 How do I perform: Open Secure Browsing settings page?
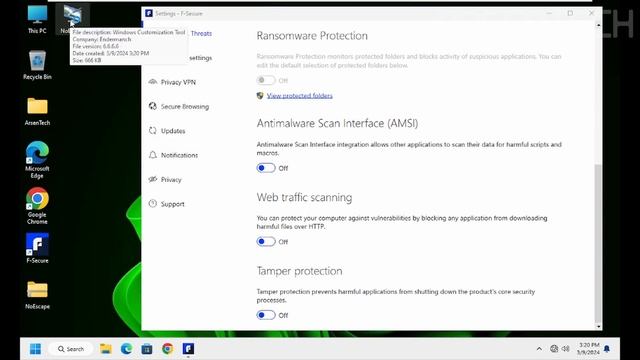point(185,107)
